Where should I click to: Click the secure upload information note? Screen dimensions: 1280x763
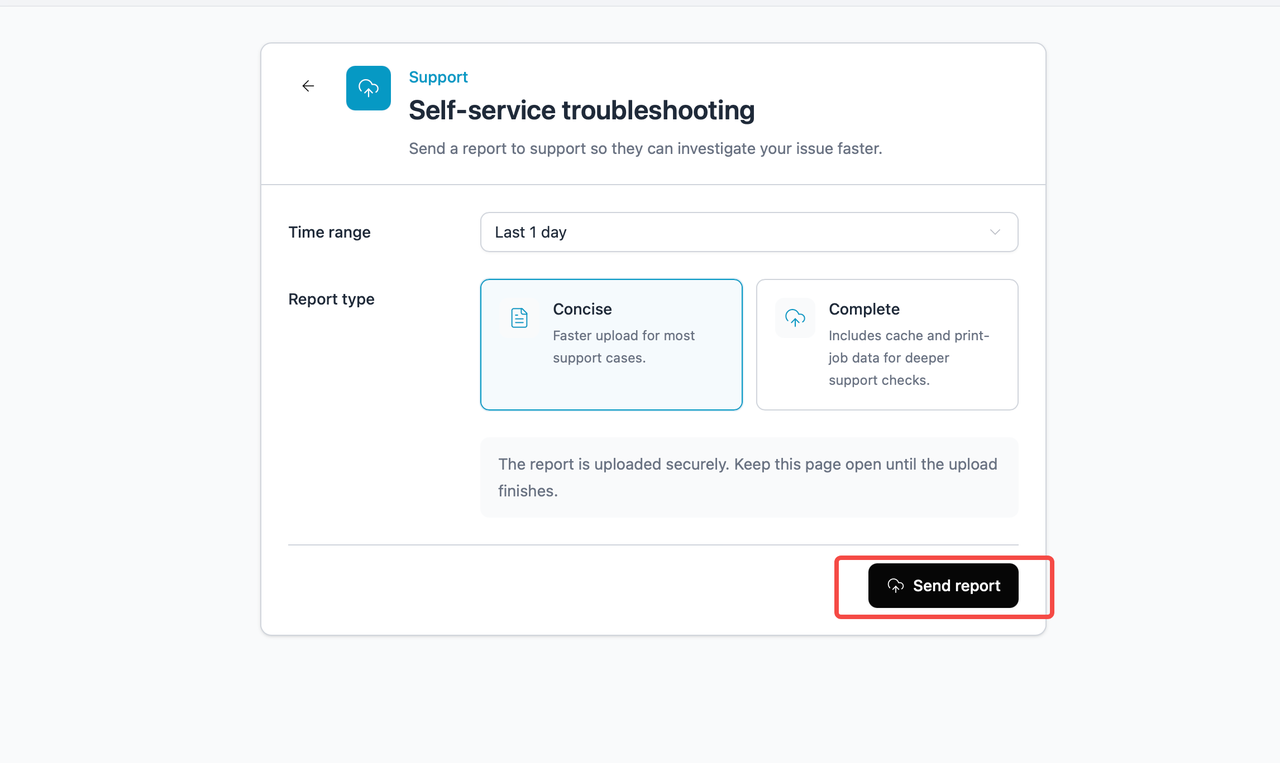coord(749,477)
